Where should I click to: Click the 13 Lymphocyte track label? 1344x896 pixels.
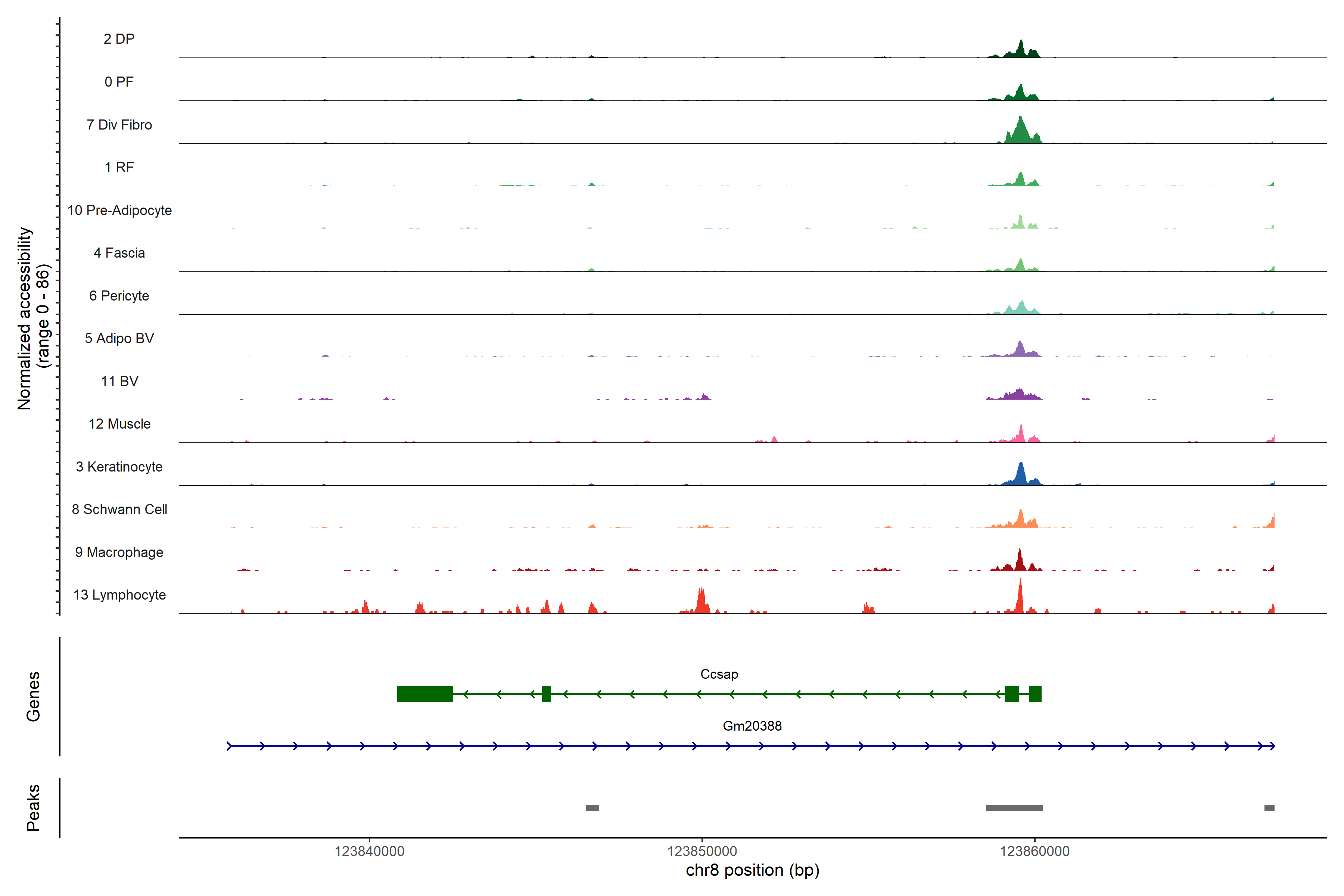click(x=119, y=595)
